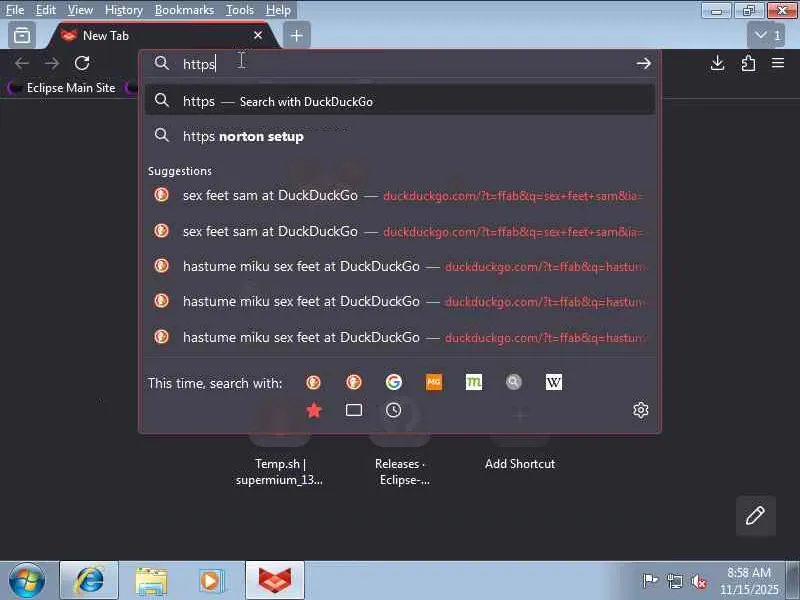
Task: Search with the gray magnifier engine icon
Action: pyautogui.click(x=514, y=382)
